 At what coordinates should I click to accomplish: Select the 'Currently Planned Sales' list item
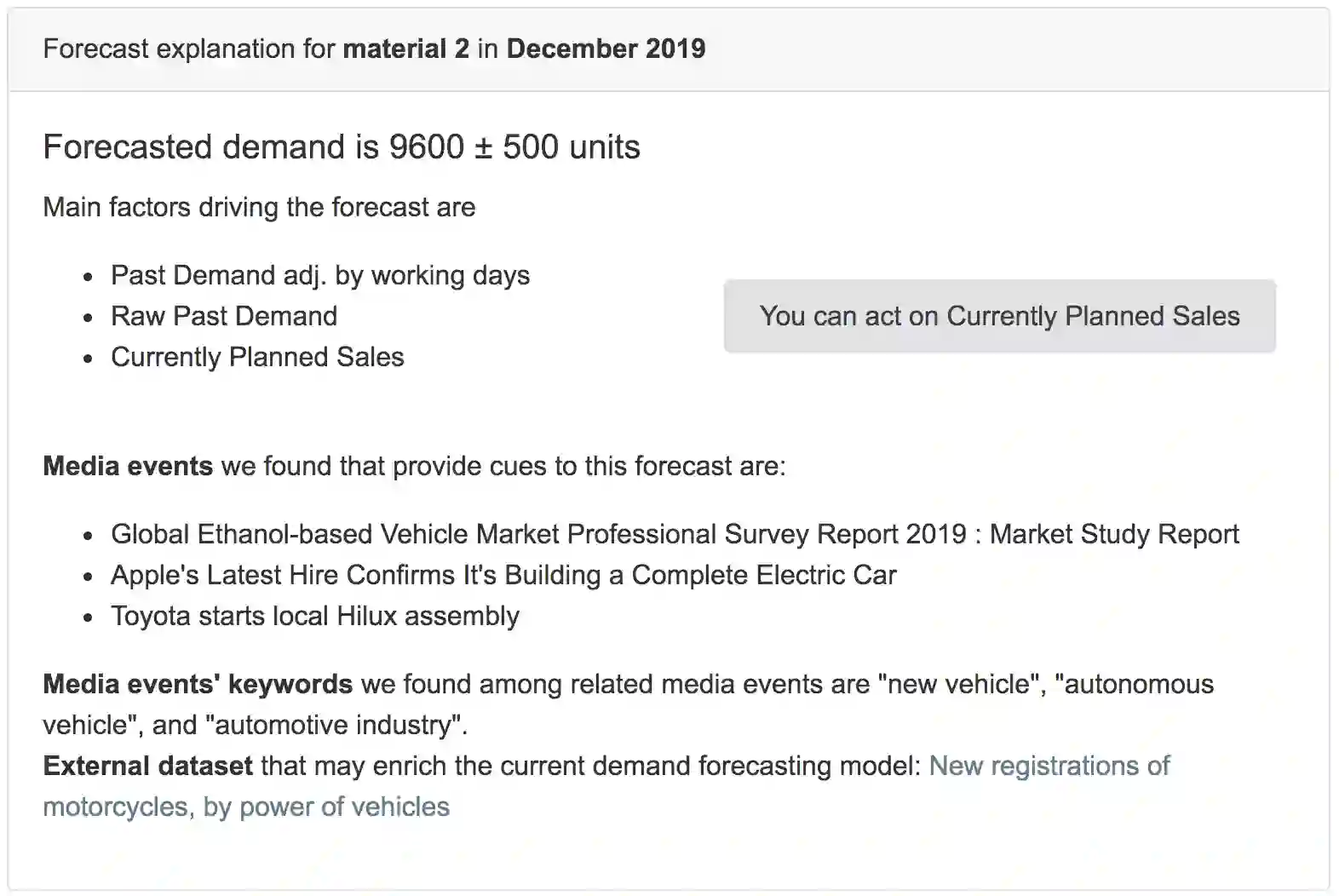coord(257,357)
